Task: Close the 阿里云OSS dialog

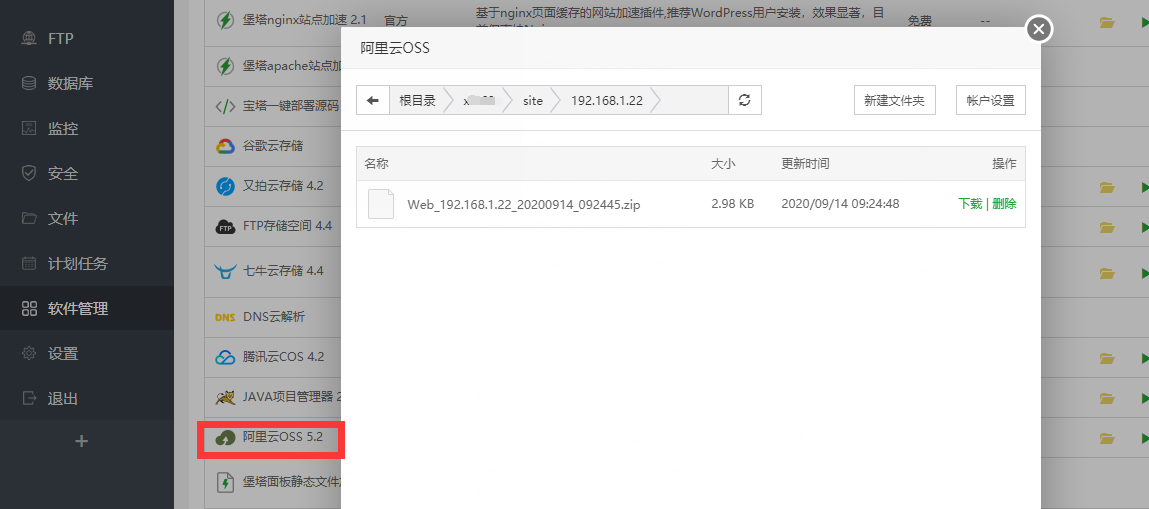Action: (x=1039, y=29)
